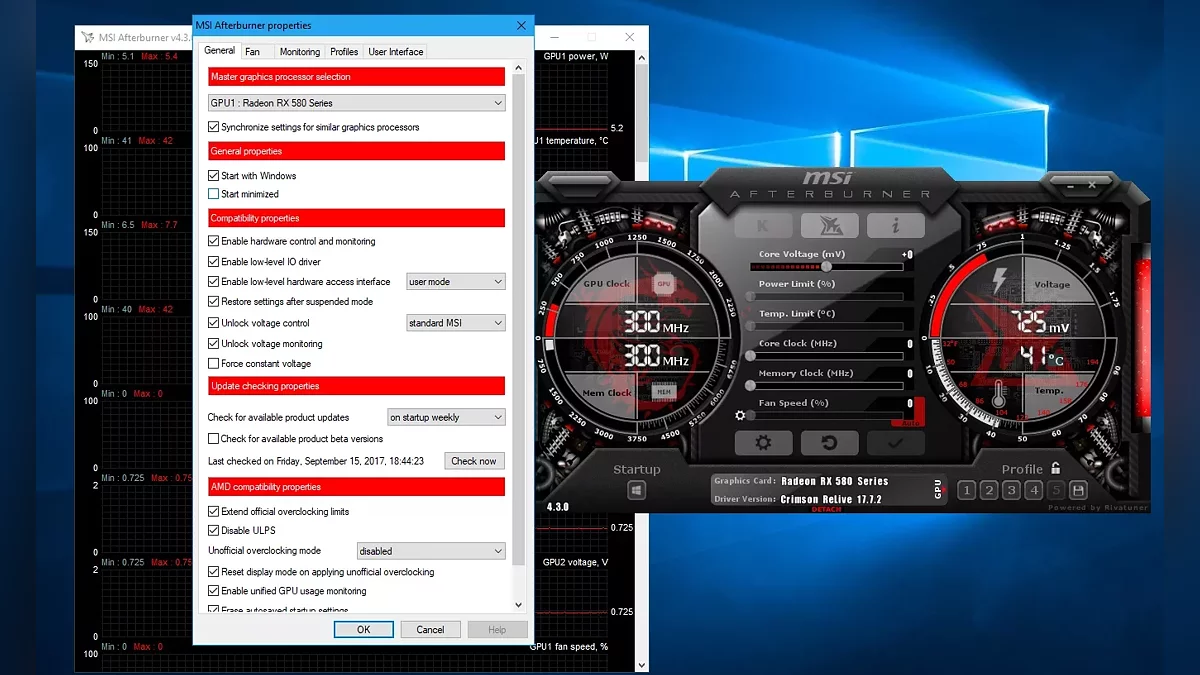The image size is (1200, 675).
Task: Reset settings with the circular arrow button
Action: [x=828, y=442]
